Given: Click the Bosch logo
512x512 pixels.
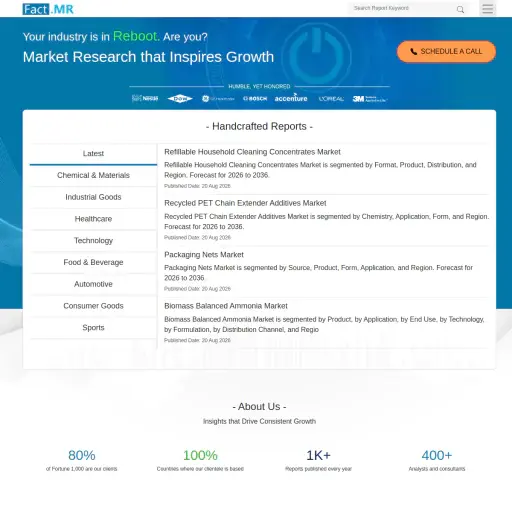Looking at the screenshot, I should [255, 99].
